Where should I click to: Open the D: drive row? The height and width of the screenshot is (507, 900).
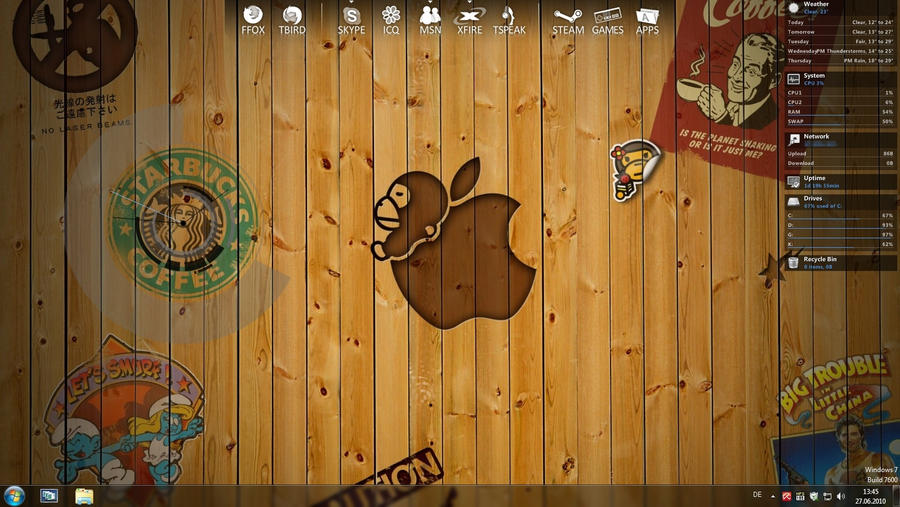click(840, 225)
